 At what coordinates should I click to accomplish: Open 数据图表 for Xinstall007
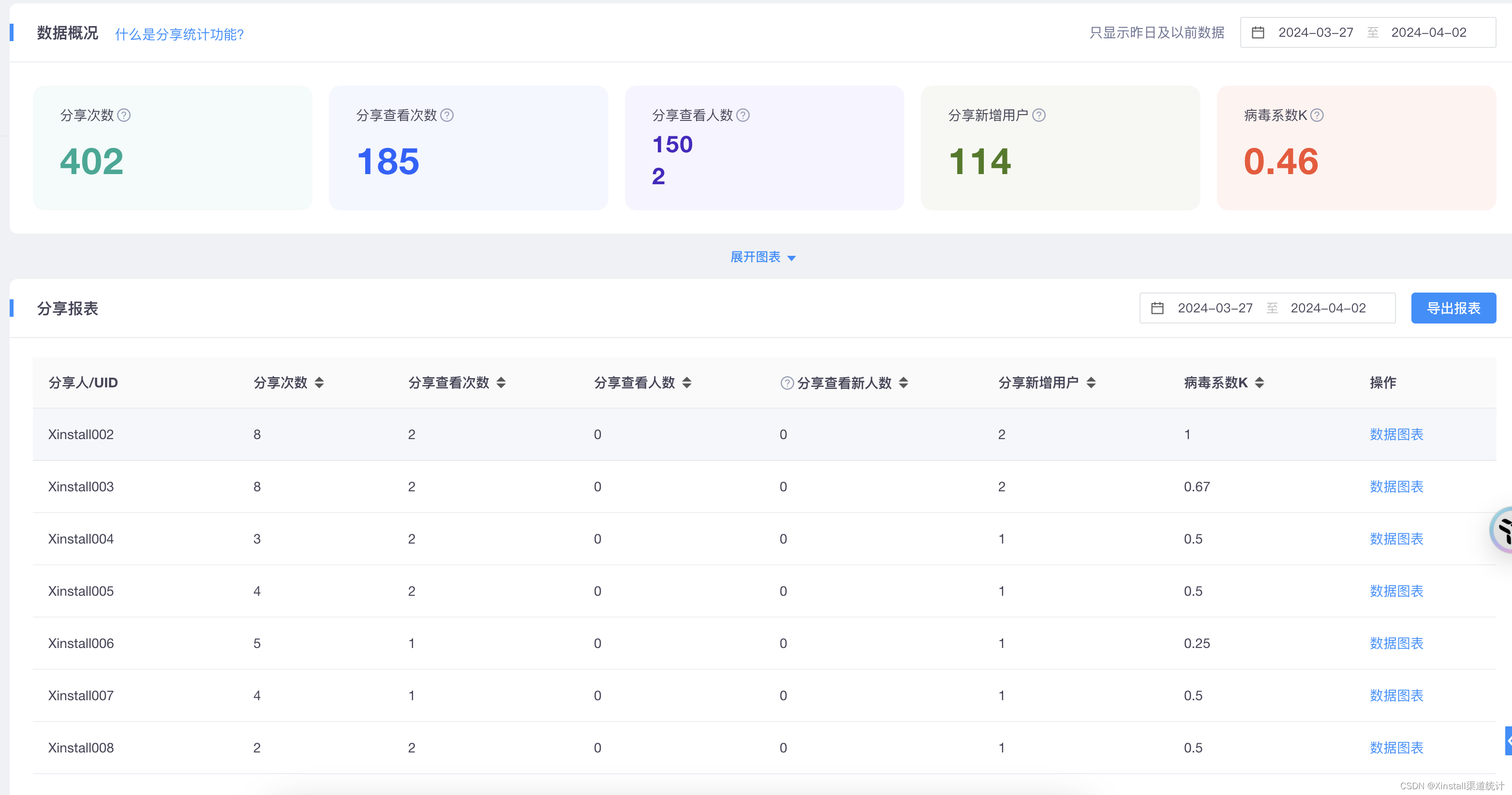[1396, 696]
